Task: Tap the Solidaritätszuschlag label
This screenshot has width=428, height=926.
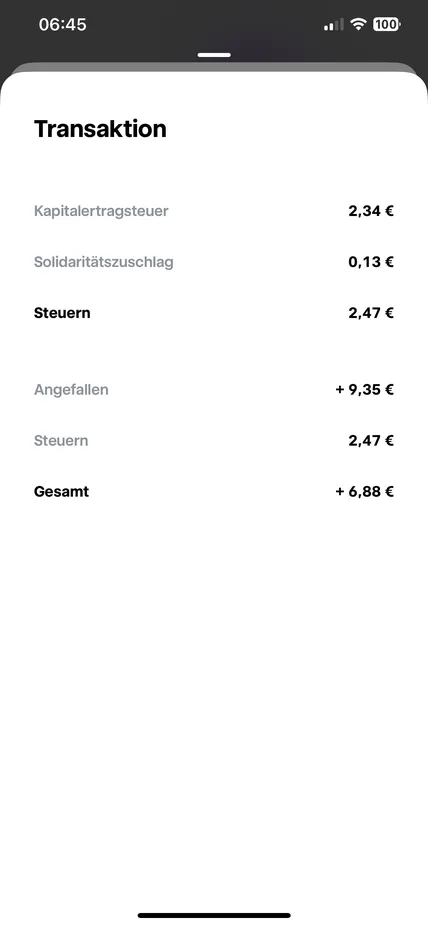Action: pos(104,262)
